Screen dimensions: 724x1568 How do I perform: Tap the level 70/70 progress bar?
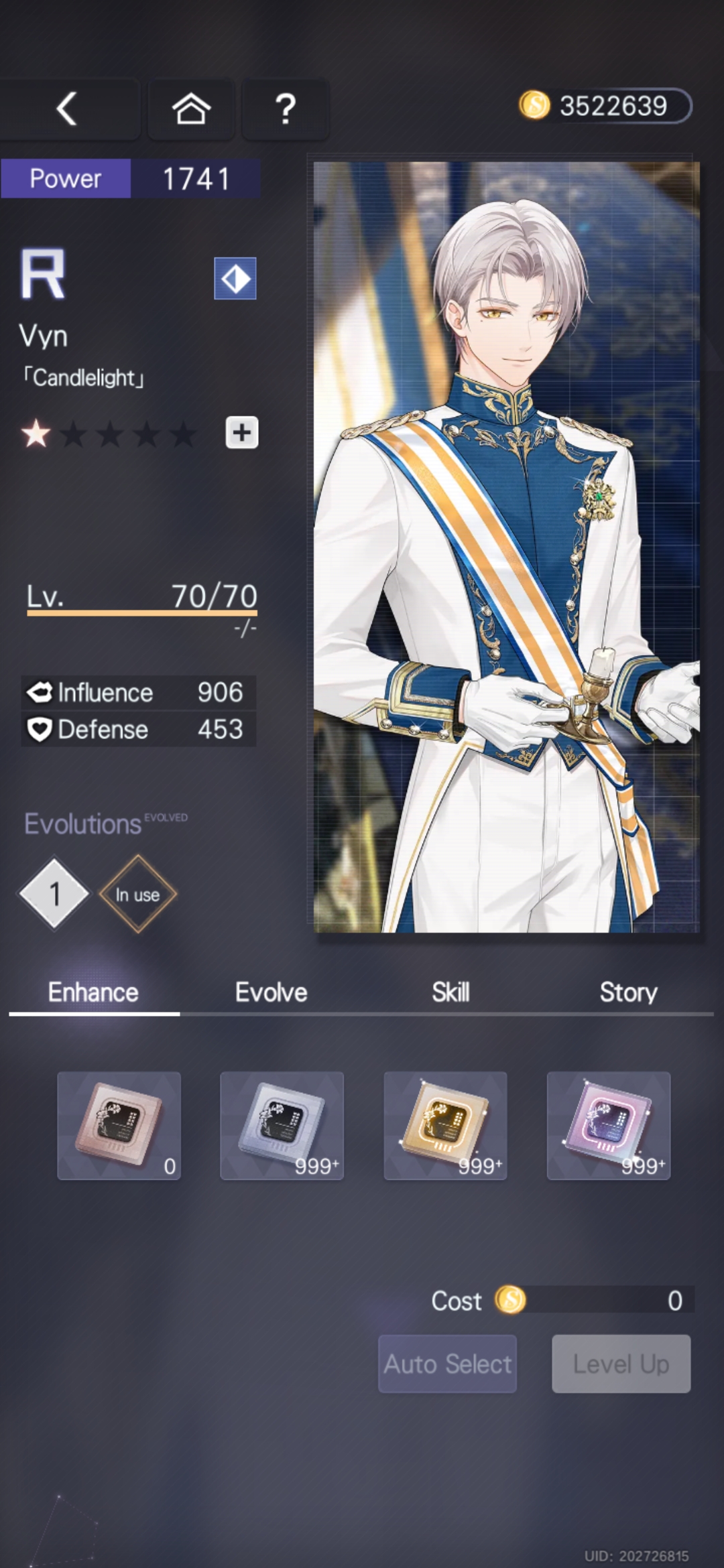142,612
